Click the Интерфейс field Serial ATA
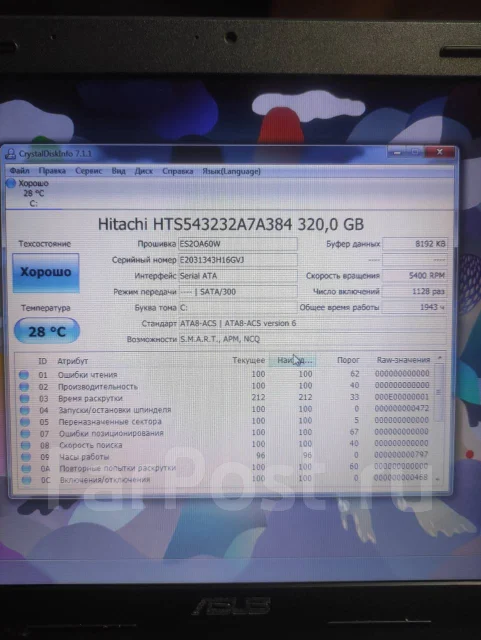 click(x=238, y=276)
